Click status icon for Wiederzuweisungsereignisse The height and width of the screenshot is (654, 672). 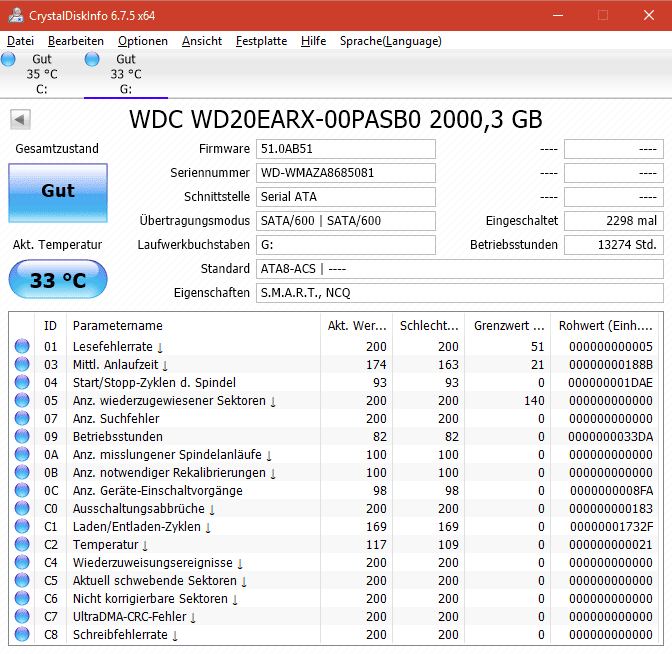22,562
